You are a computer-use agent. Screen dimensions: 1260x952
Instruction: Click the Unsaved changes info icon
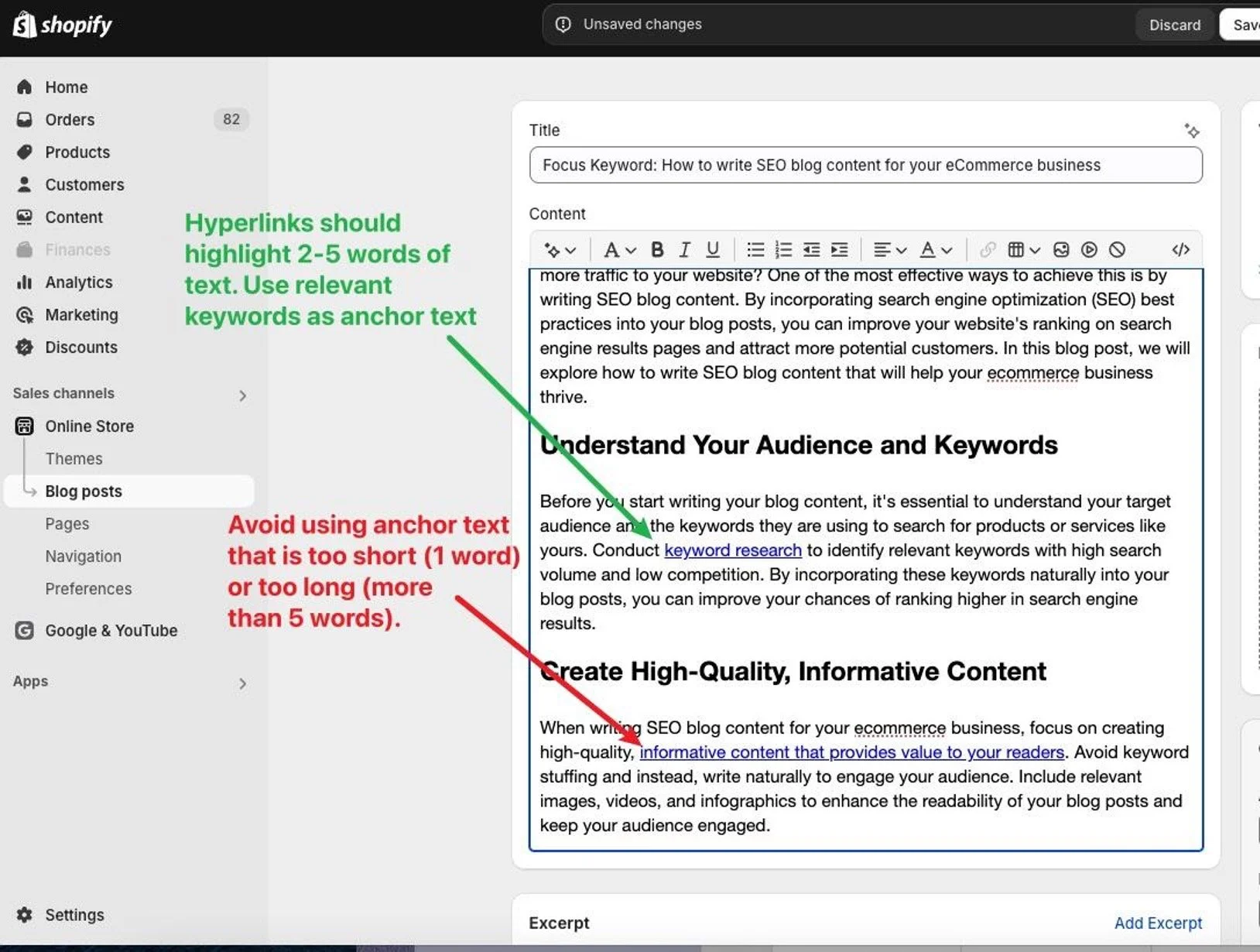(563, 25)
